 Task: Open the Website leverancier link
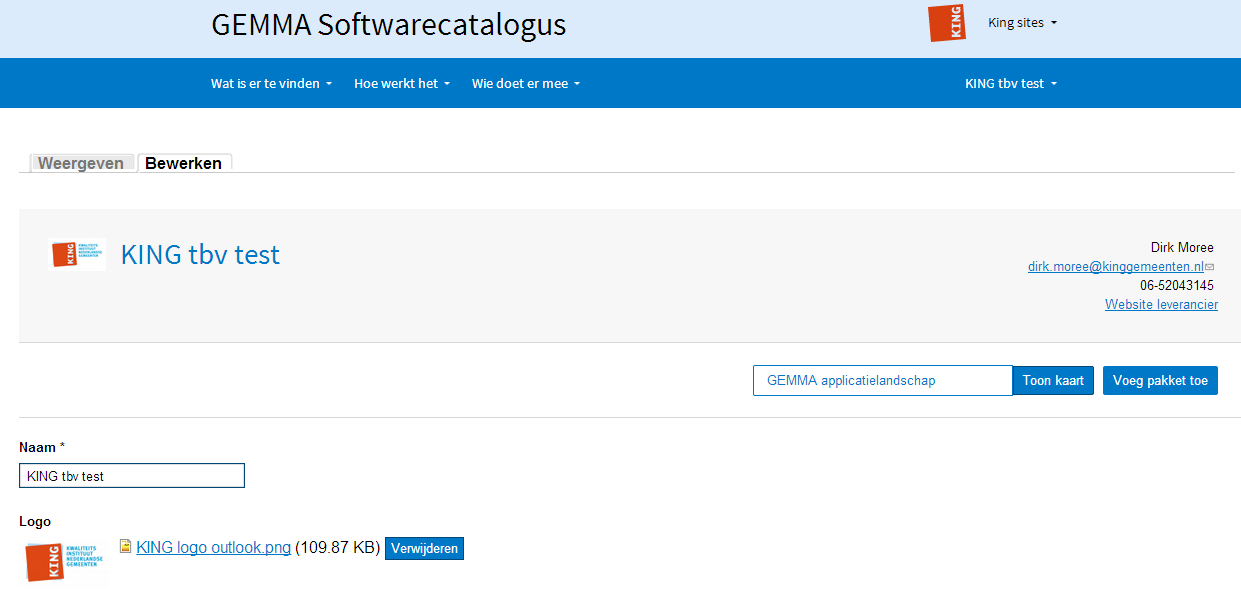[x=1161, y=305]
